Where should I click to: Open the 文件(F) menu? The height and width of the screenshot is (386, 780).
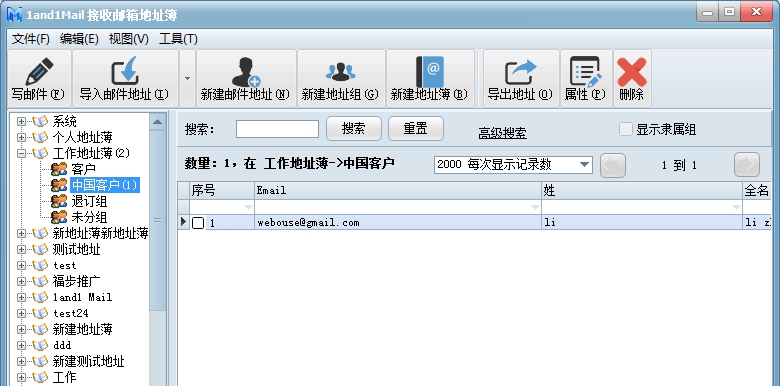pos(31,39)
